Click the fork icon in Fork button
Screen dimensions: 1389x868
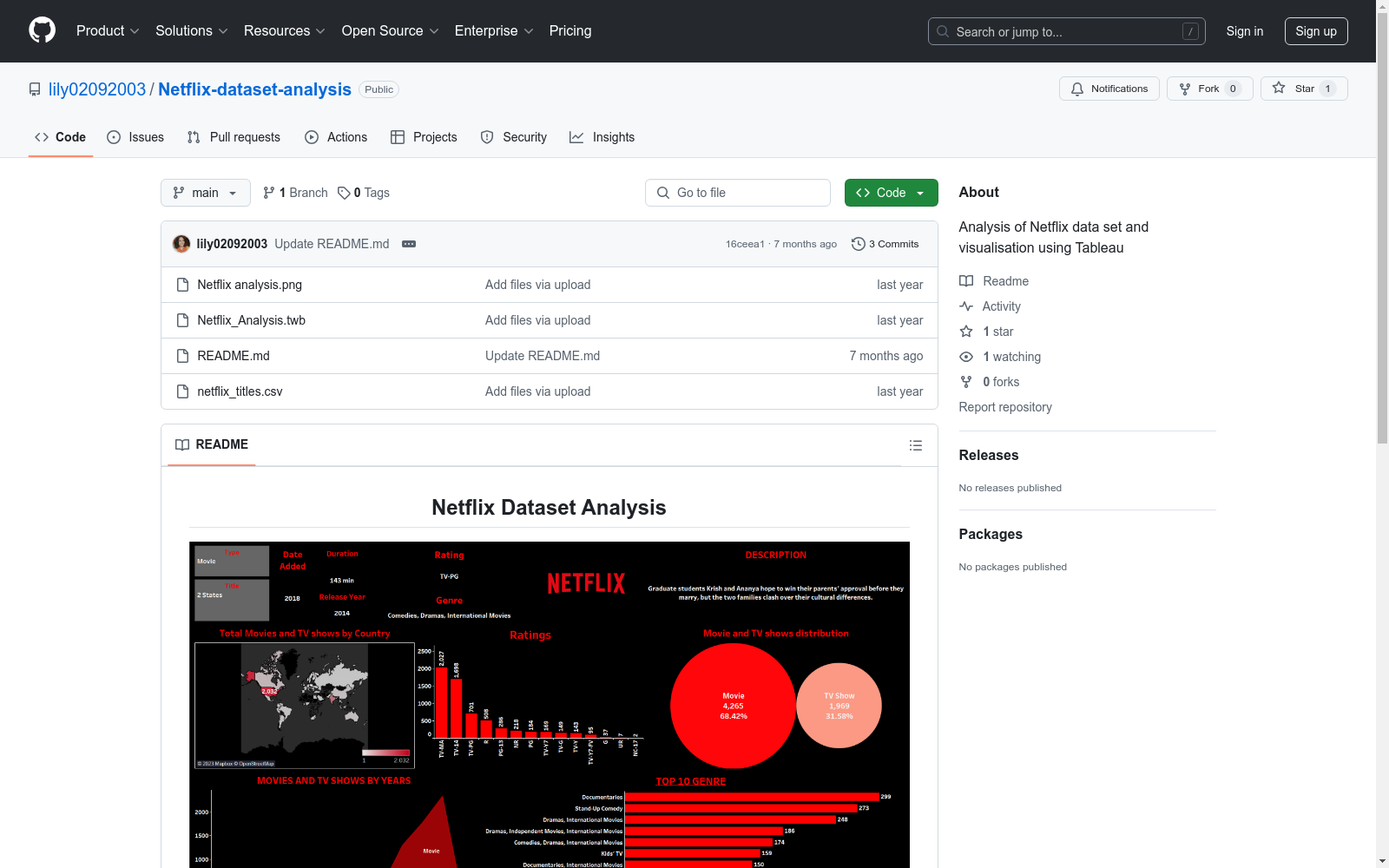click(1185, 89)
